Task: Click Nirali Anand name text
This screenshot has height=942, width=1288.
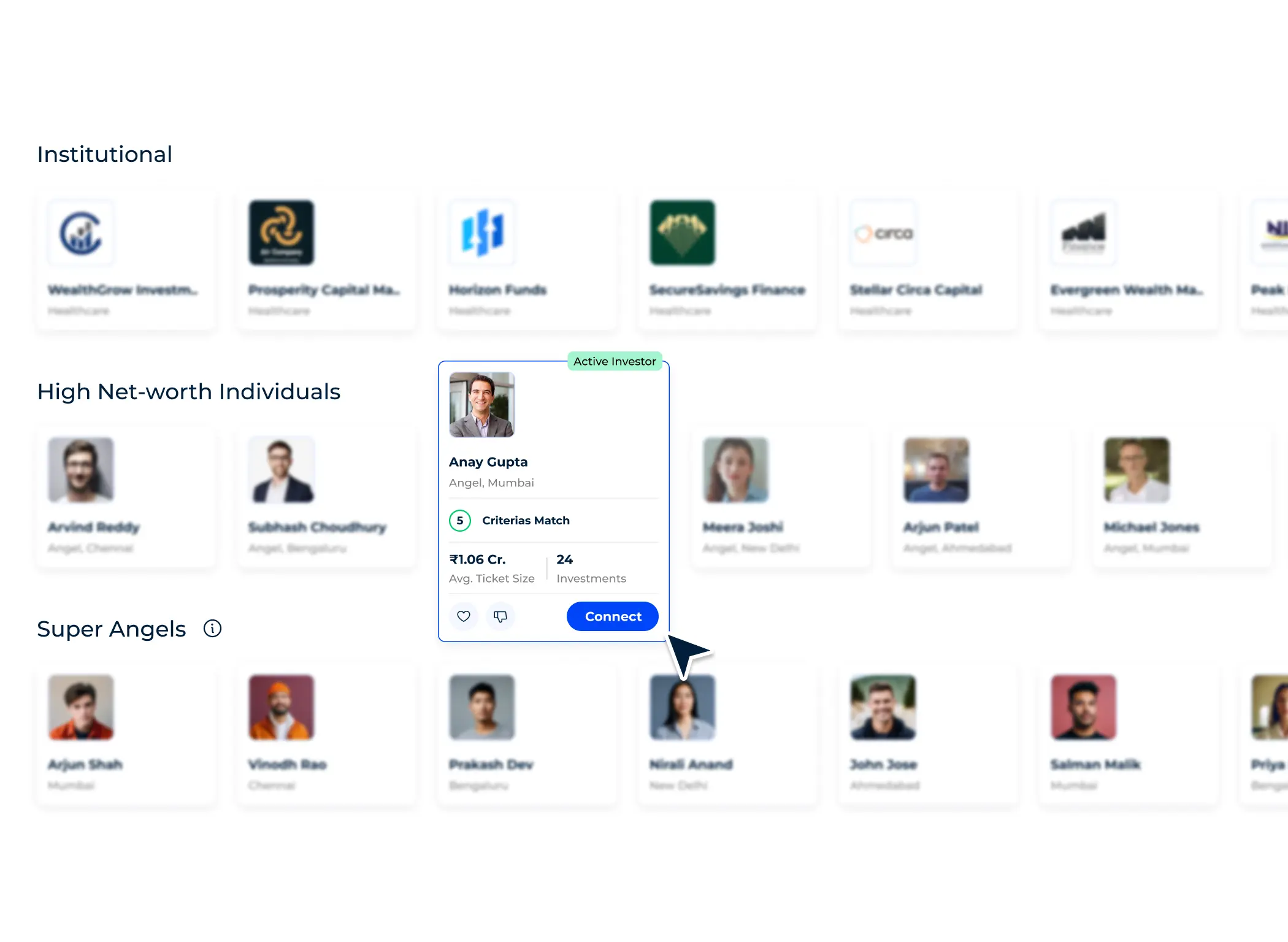Action: [x=691, y=764]
